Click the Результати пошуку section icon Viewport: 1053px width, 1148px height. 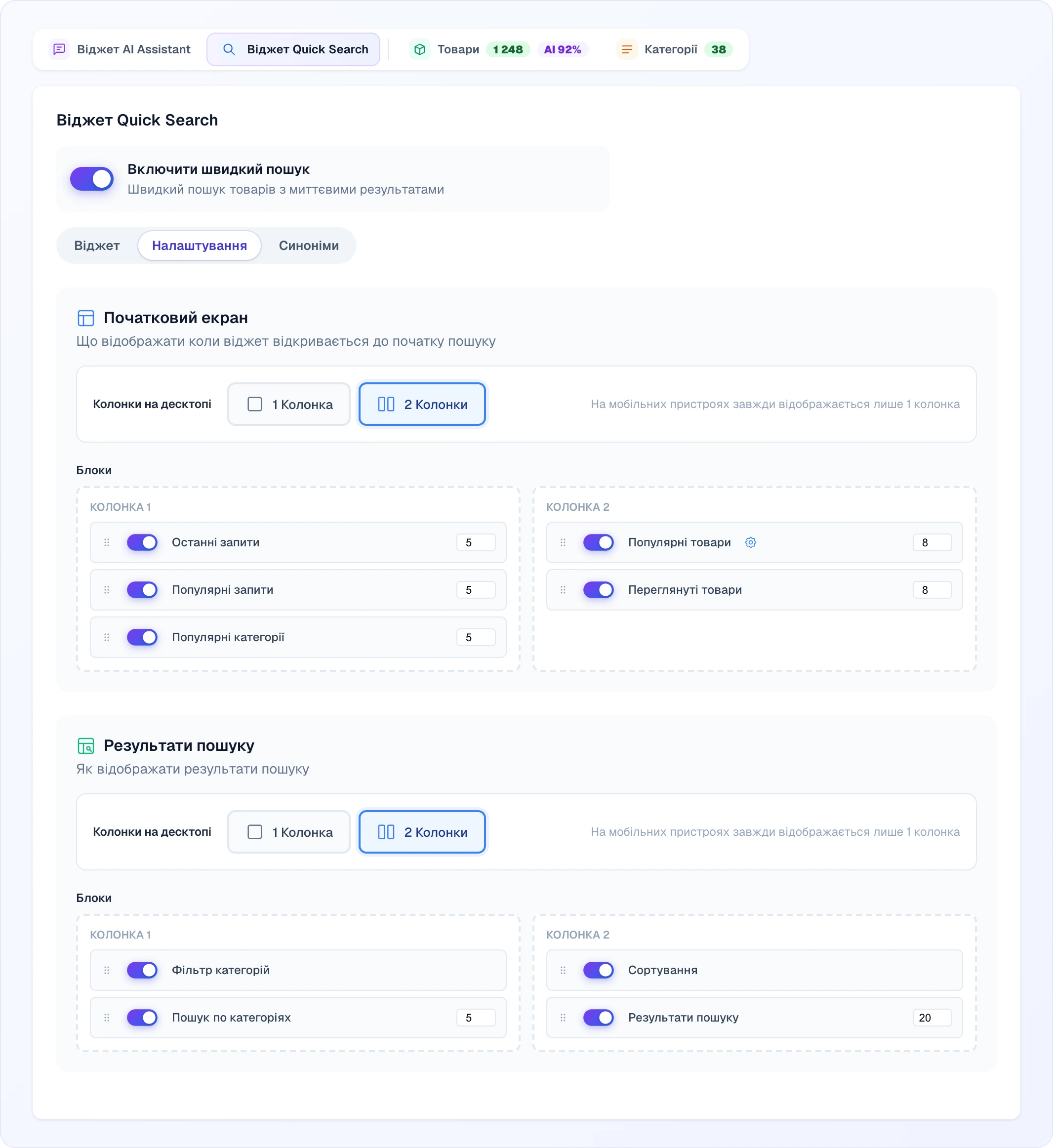[85, 745]
